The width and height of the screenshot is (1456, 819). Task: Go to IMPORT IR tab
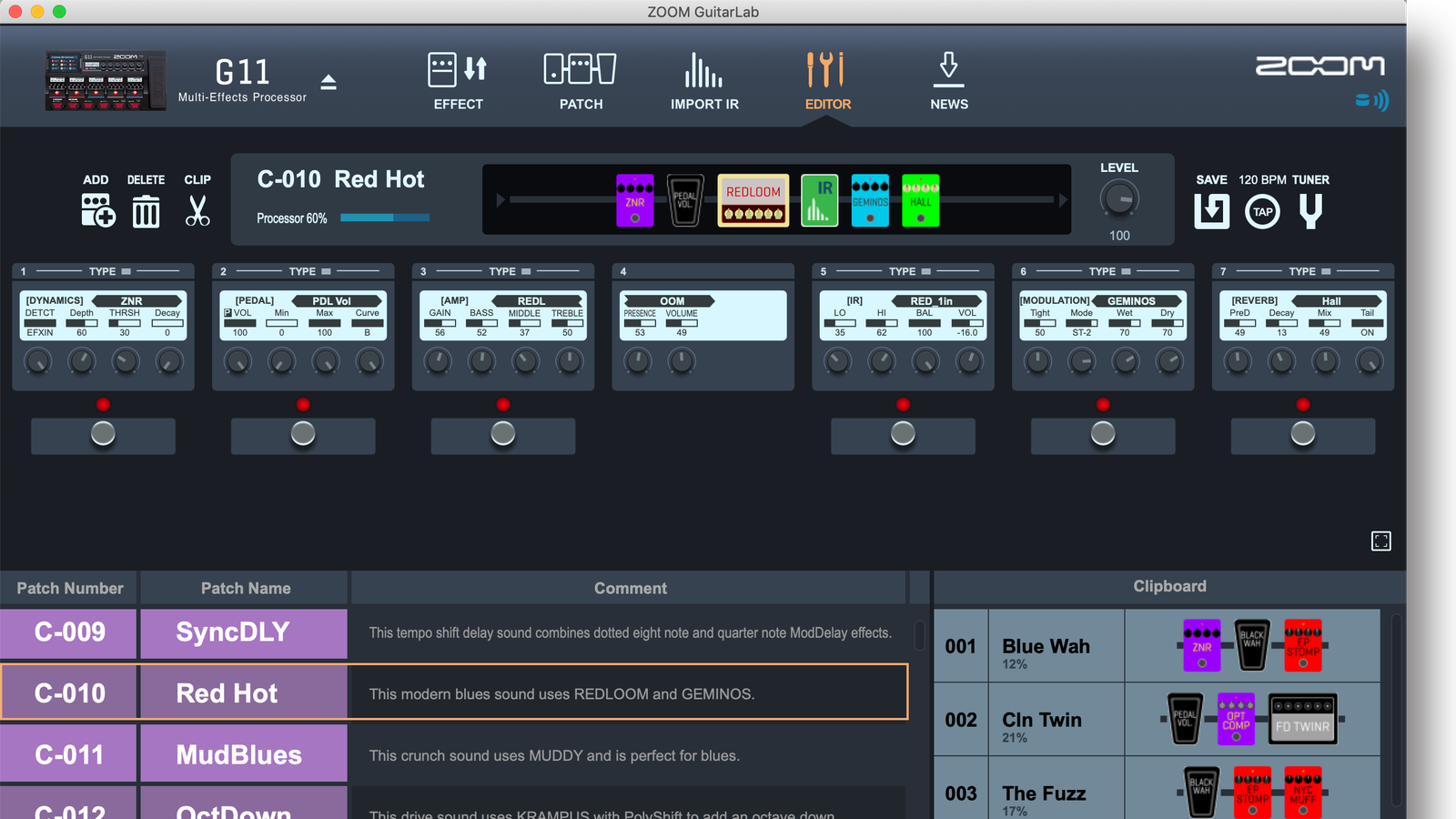[x=704, y=82]
